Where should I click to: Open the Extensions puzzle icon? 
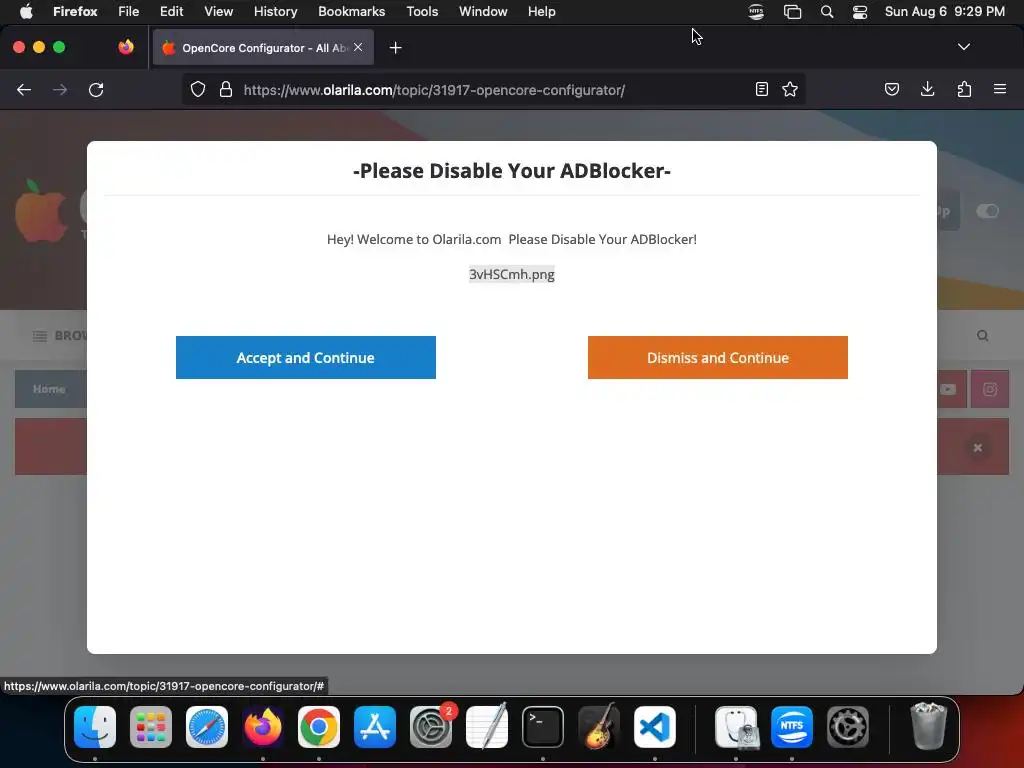tap(964, 89)
